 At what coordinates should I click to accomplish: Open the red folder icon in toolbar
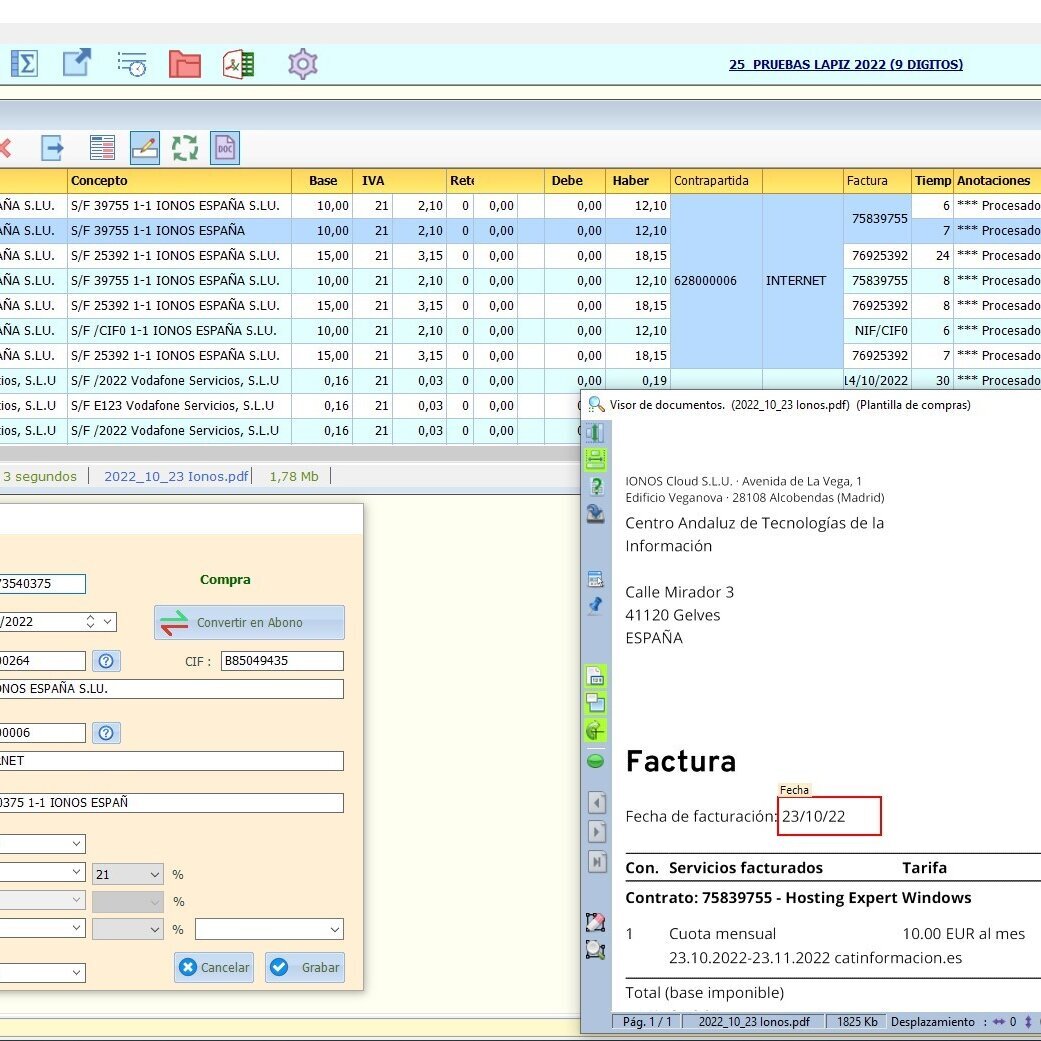[185, 64]
